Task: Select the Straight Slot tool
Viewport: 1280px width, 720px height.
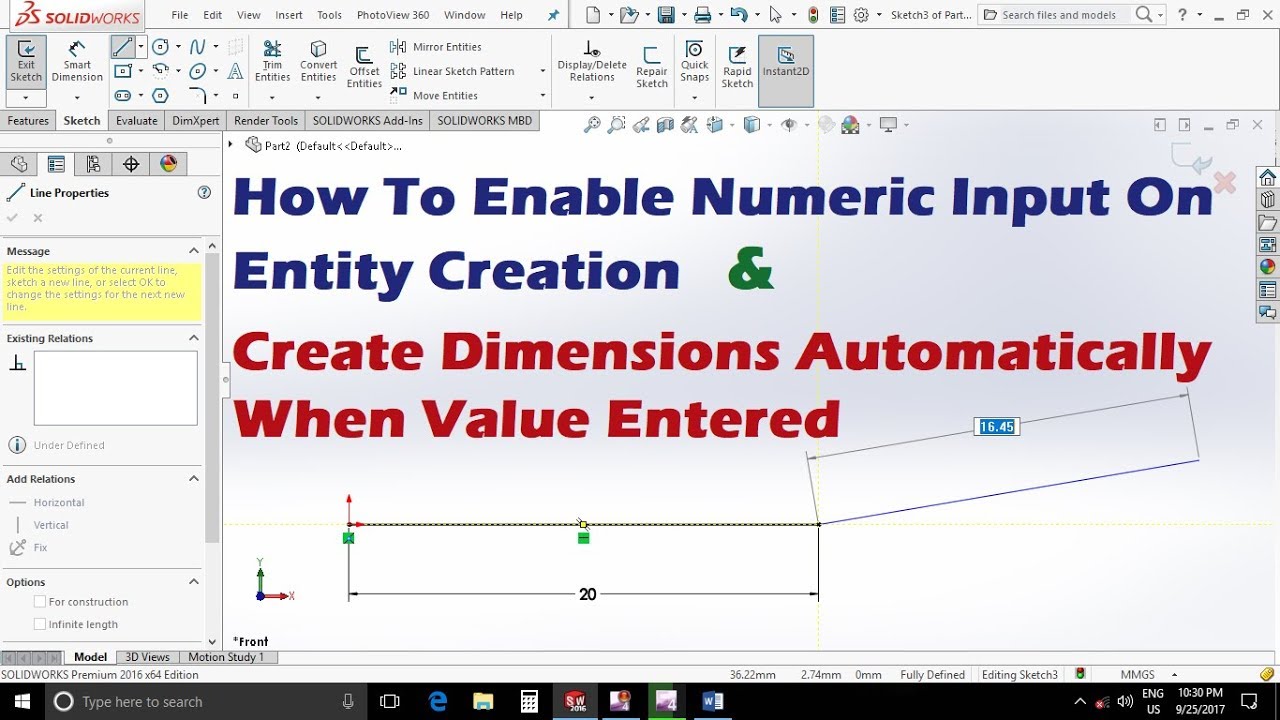Action: 122,95
